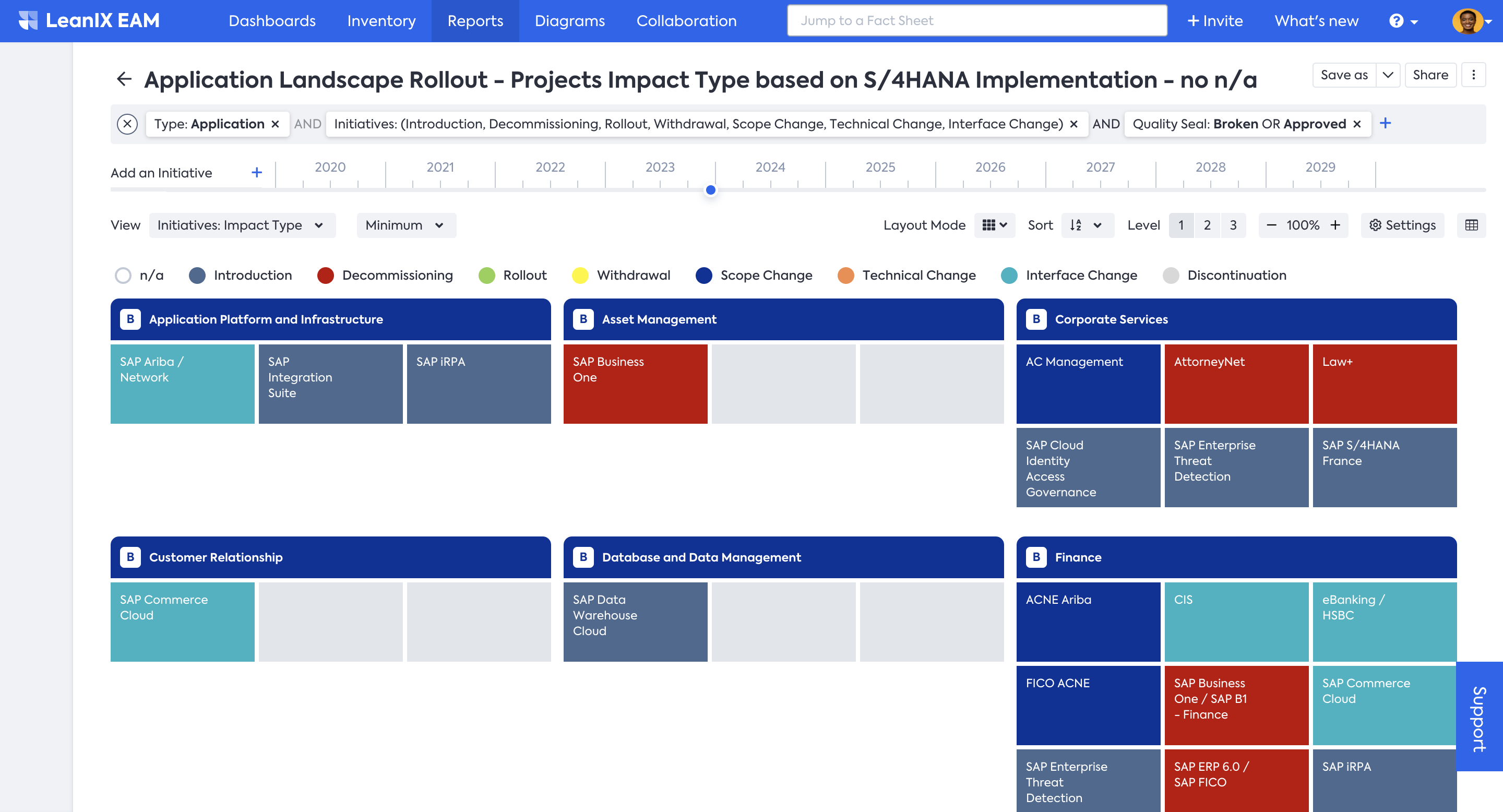This screenshot has width=1503, height=812.
Task: Open the eBanking / HSBC tile
Action: (1385, 622)
